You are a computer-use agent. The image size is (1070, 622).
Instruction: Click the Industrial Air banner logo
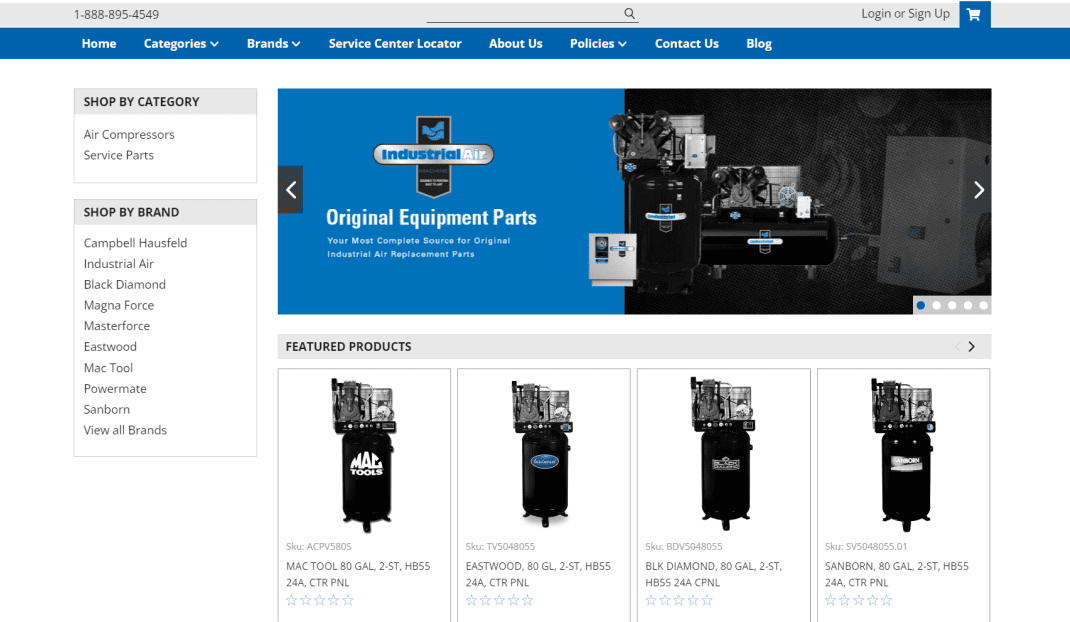click(433, 156)
